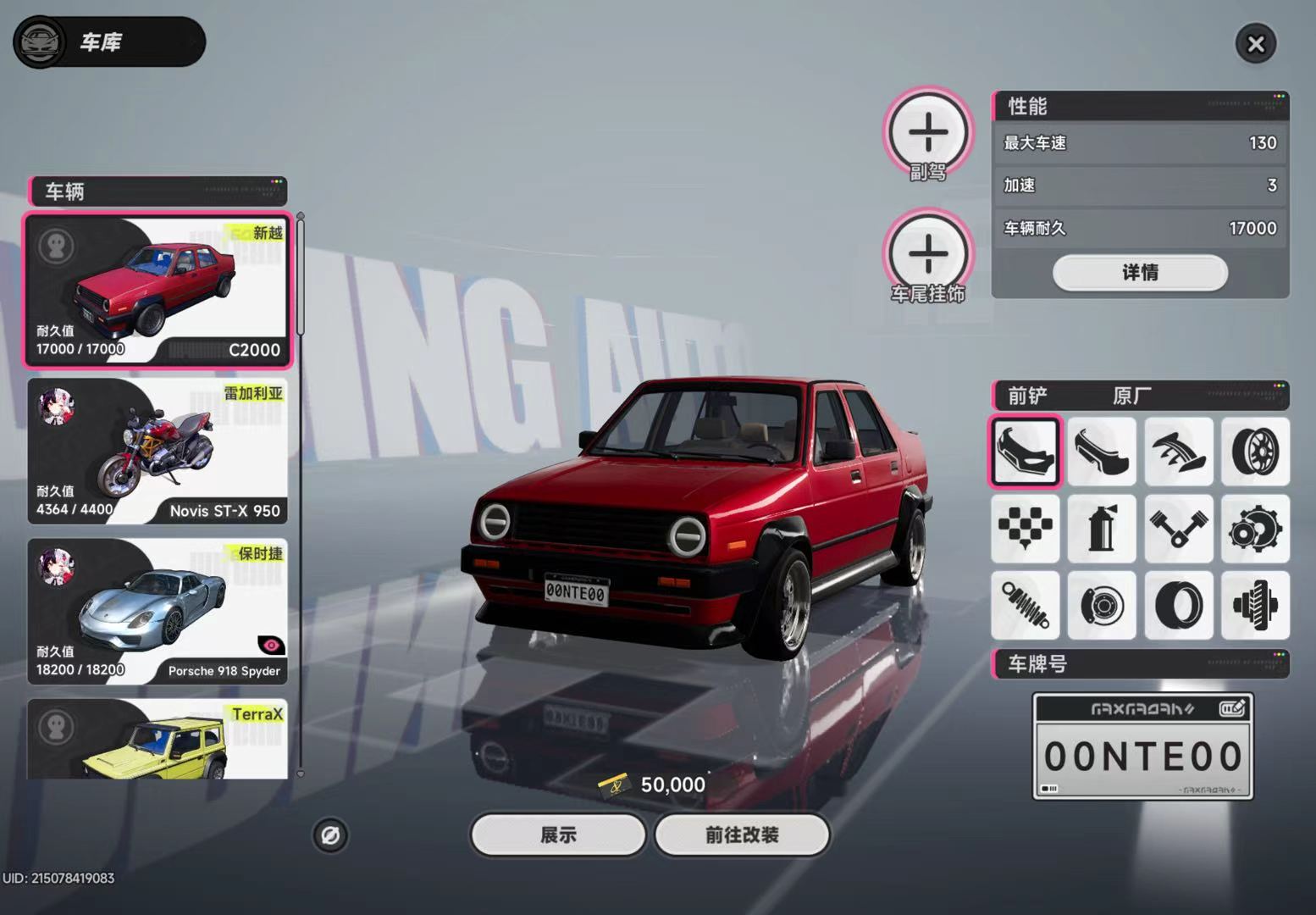Select the Novis ST-X 950 motorcycle card

click(x=158, y=451)
